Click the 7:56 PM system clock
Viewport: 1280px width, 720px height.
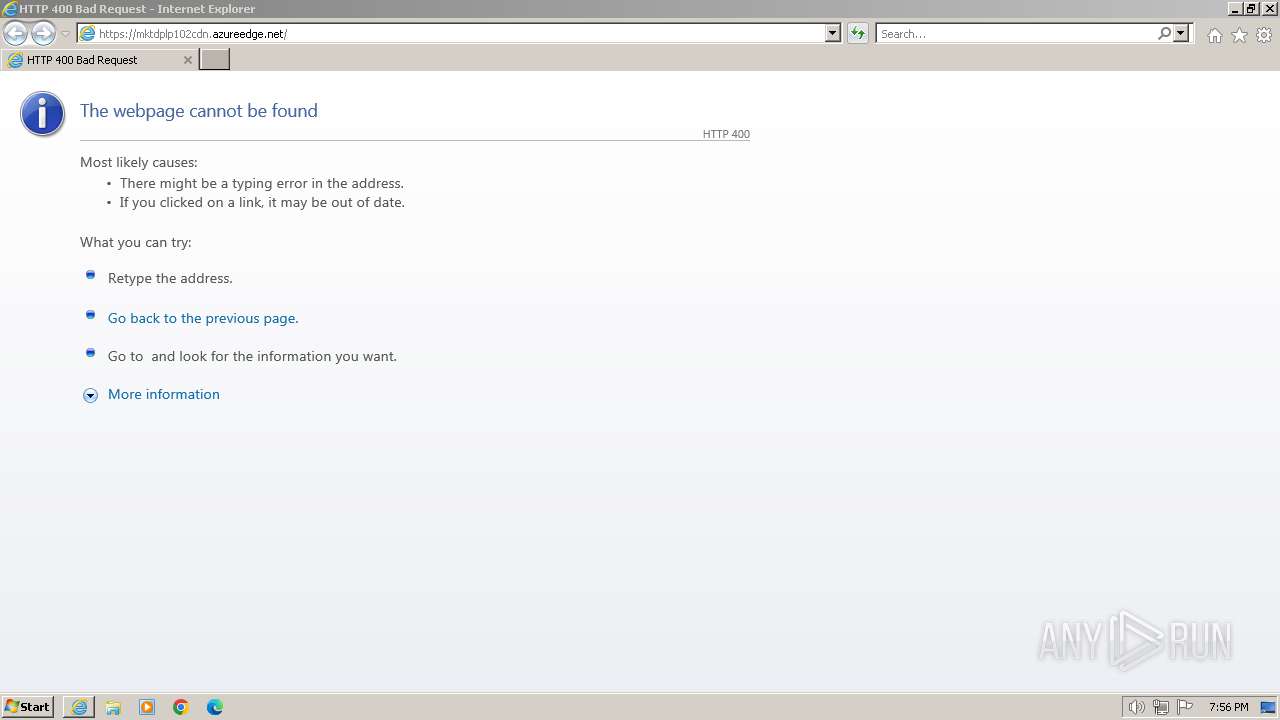[x=1228, y=707]
